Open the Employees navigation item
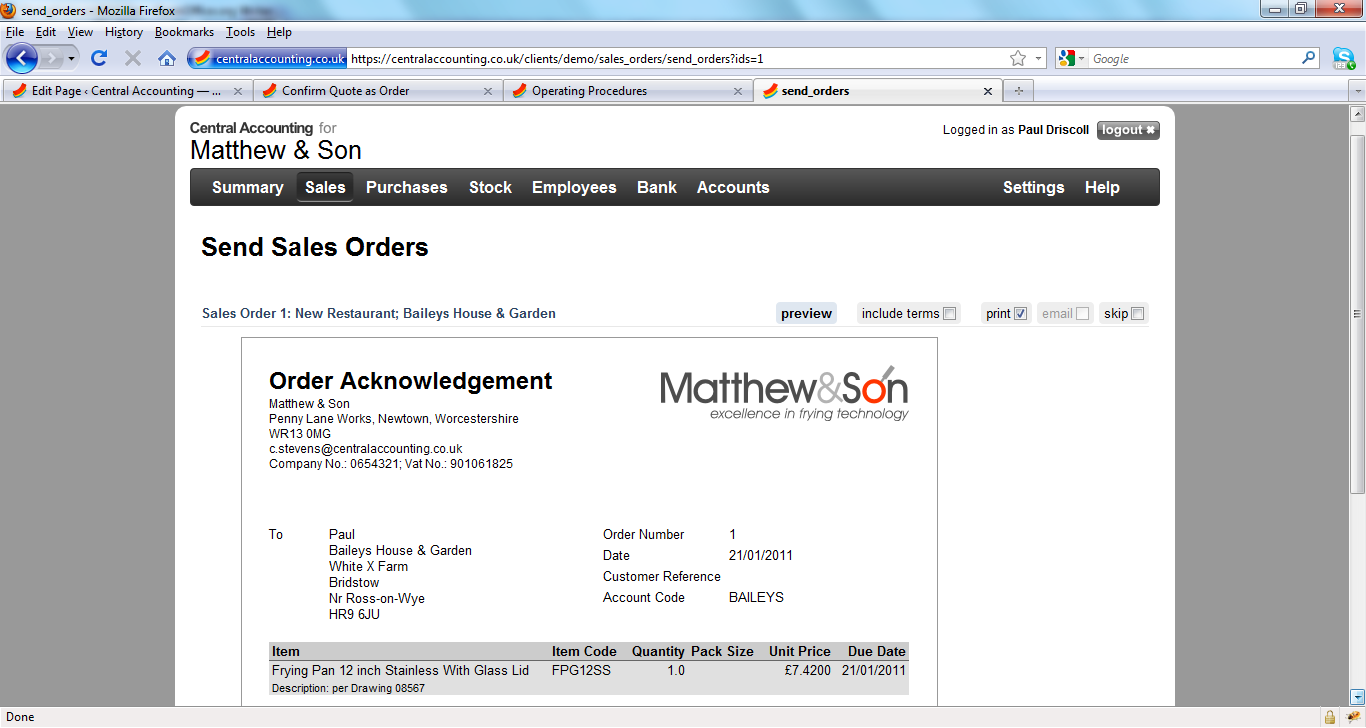 click(574, 187)
